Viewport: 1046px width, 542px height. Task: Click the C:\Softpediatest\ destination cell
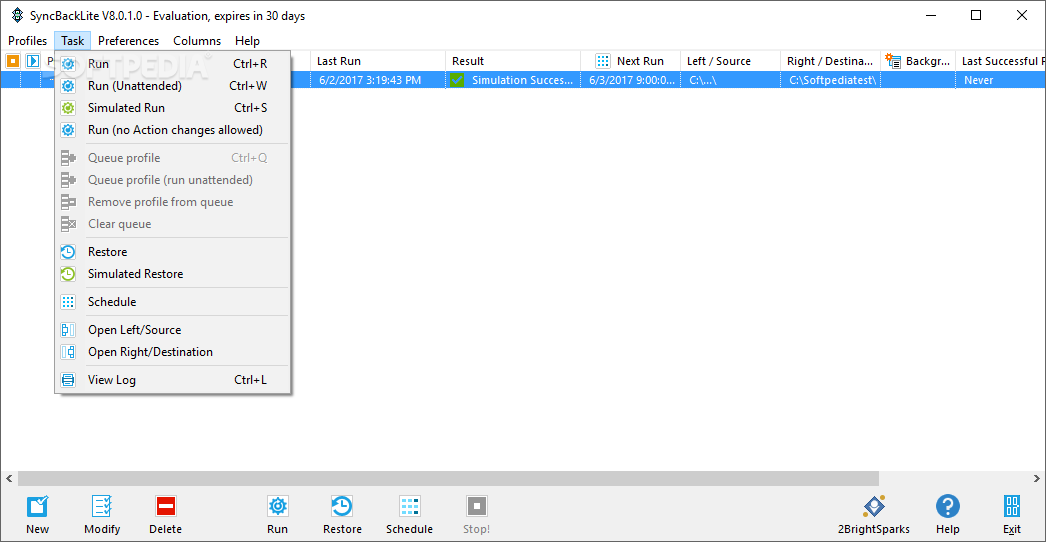pos(831,80)
